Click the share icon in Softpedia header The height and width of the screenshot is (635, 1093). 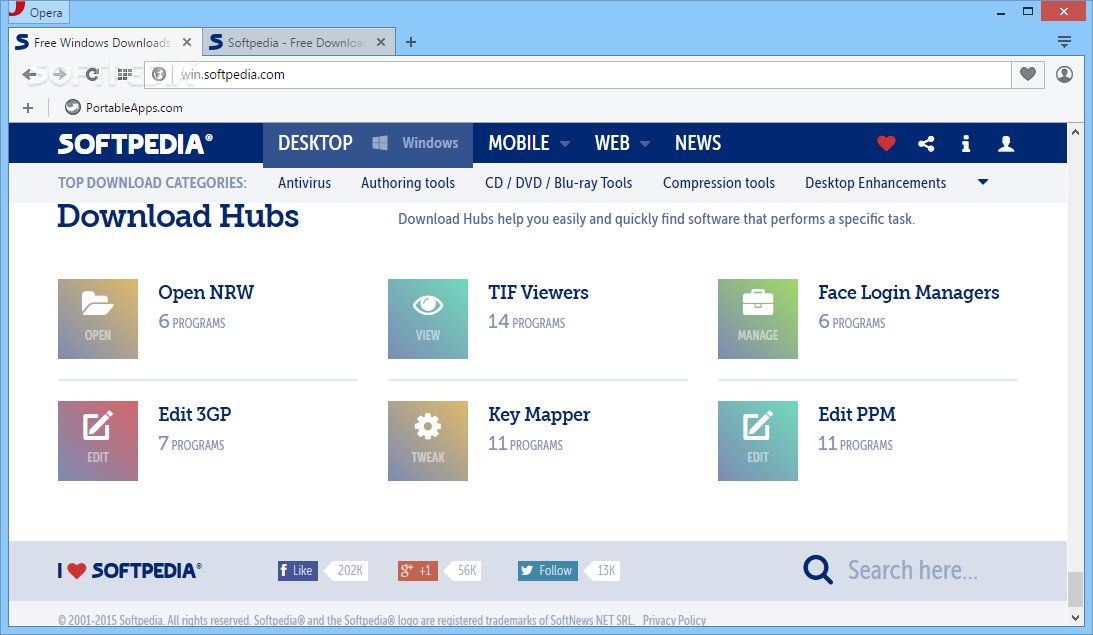pos(926,144)
